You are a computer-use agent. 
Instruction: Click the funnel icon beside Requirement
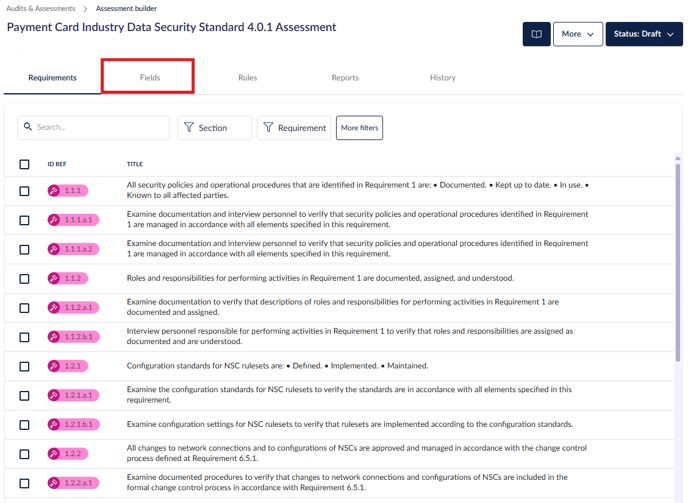[268, 128]
